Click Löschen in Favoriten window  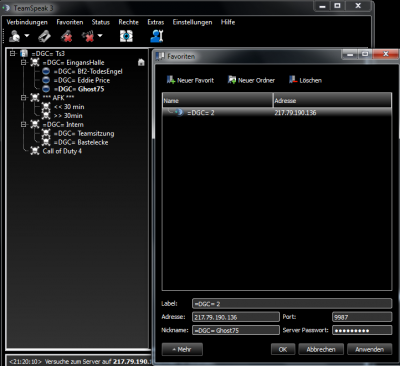[x=305, y=80]
